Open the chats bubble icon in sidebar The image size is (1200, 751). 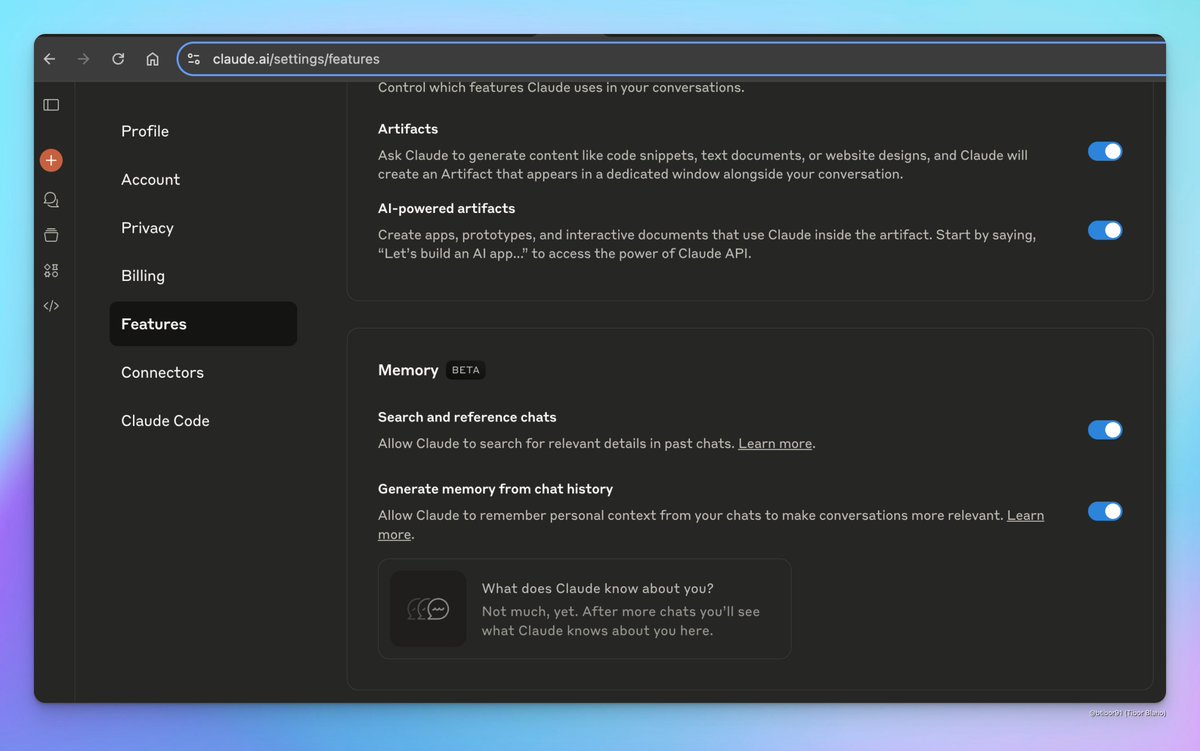[51, 200]
